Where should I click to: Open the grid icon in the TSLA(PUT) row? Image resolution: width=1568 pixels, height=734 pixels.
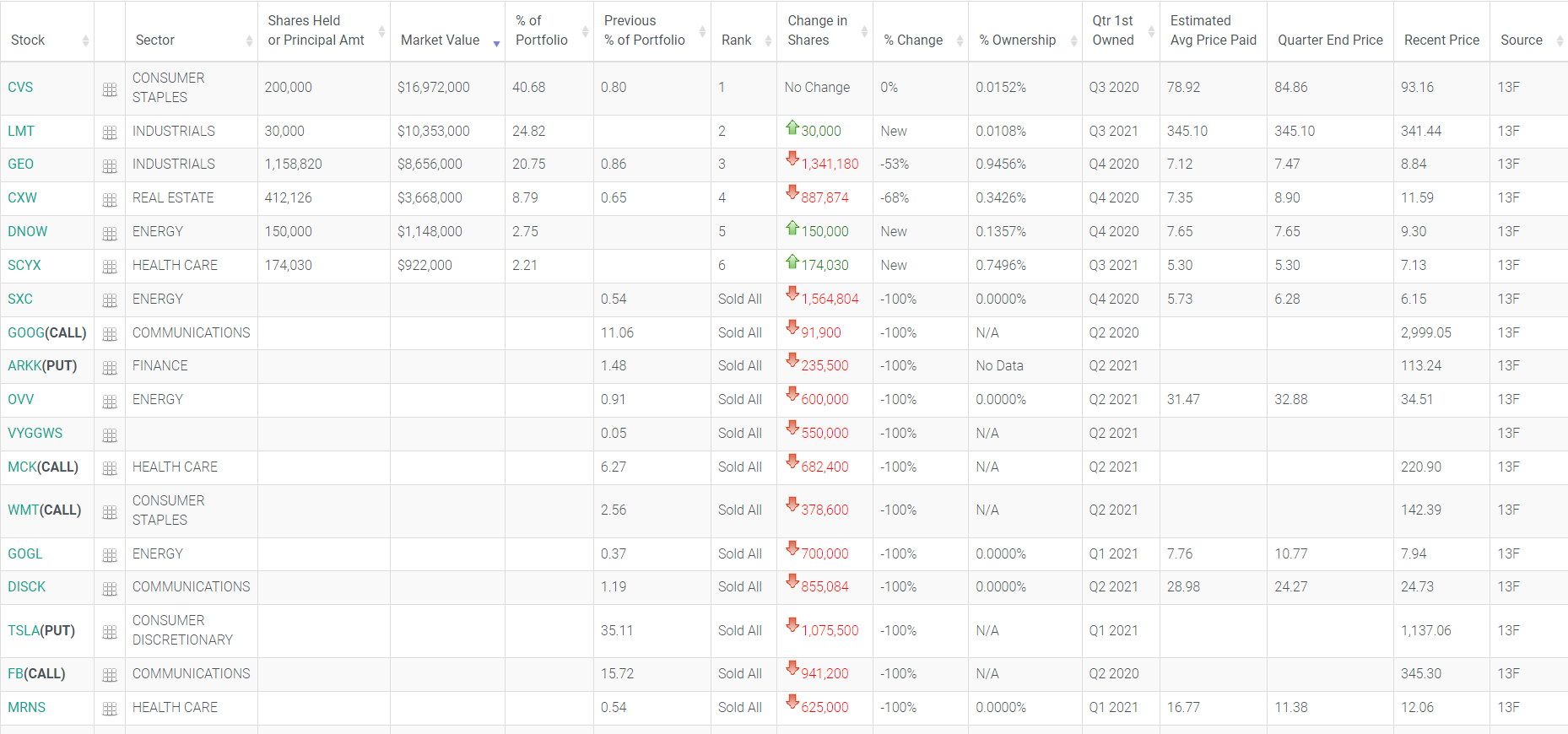click(110, 632)
